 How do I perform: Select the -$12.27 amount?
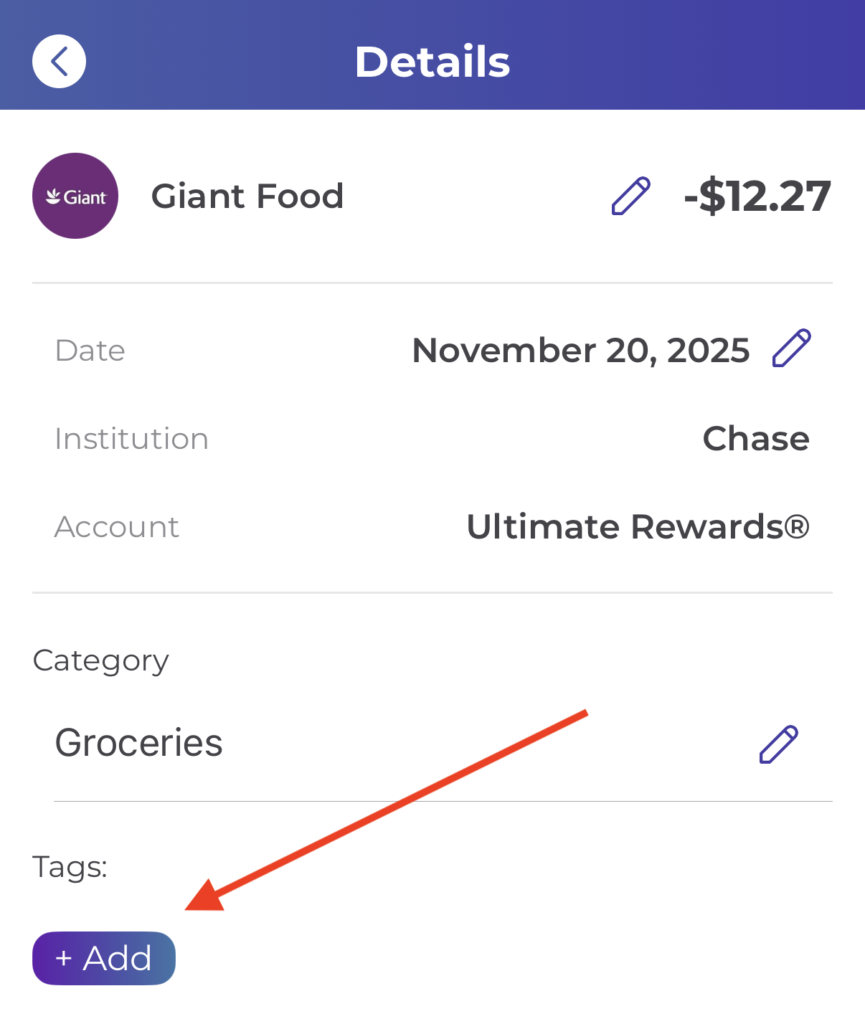pos(757,196)
